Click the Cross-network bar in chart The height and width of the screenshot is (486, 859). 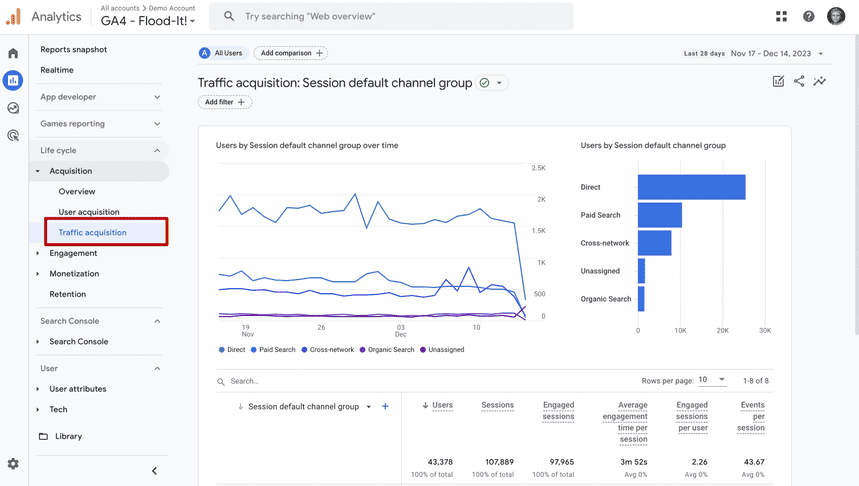(x=654, y=243)
